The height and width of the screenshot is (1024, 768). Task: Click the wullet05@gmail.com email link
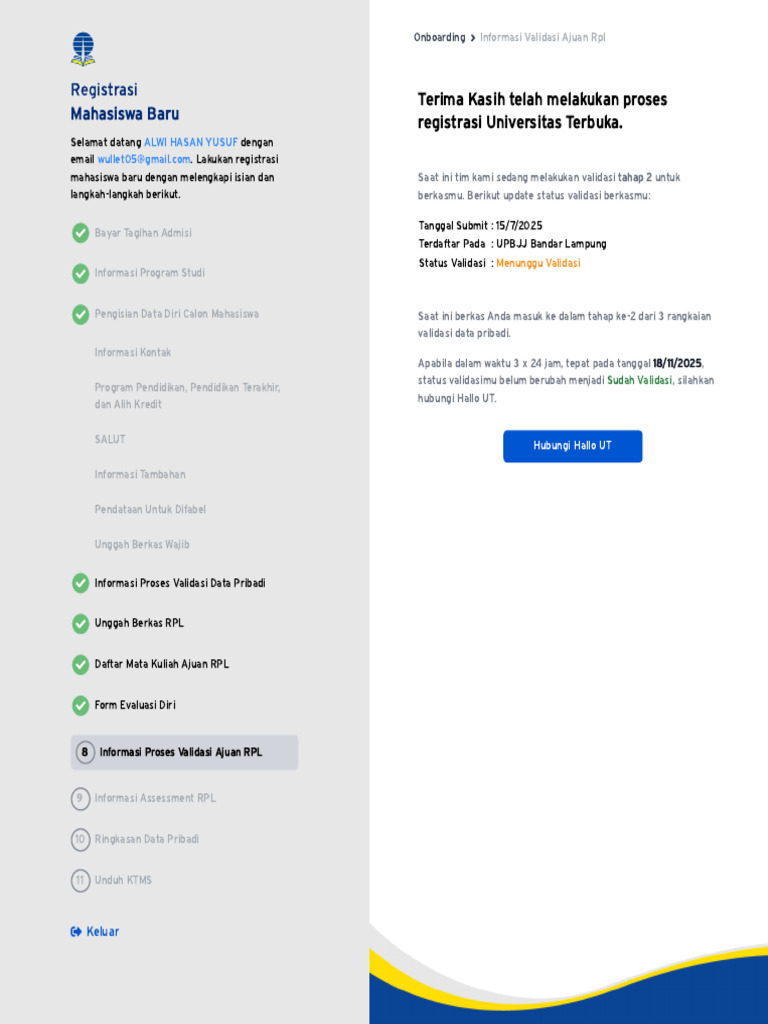pyautogui.click(x=144, y=159)
